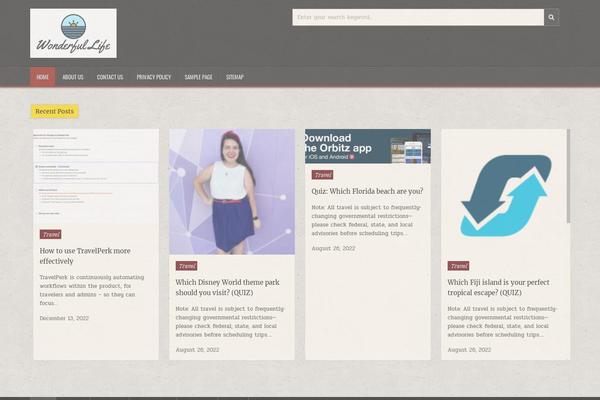
Task: Click Travel tag on Florida beach post
Action: [x=322, y=175]
